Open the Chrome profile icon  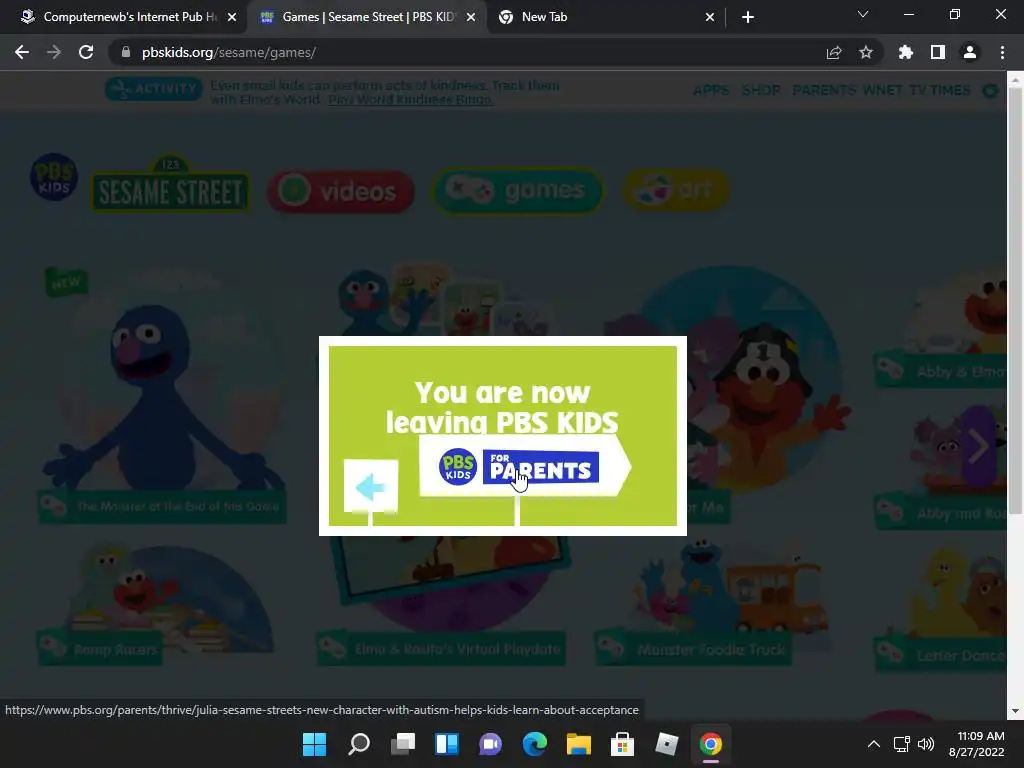tap(970, 52)
